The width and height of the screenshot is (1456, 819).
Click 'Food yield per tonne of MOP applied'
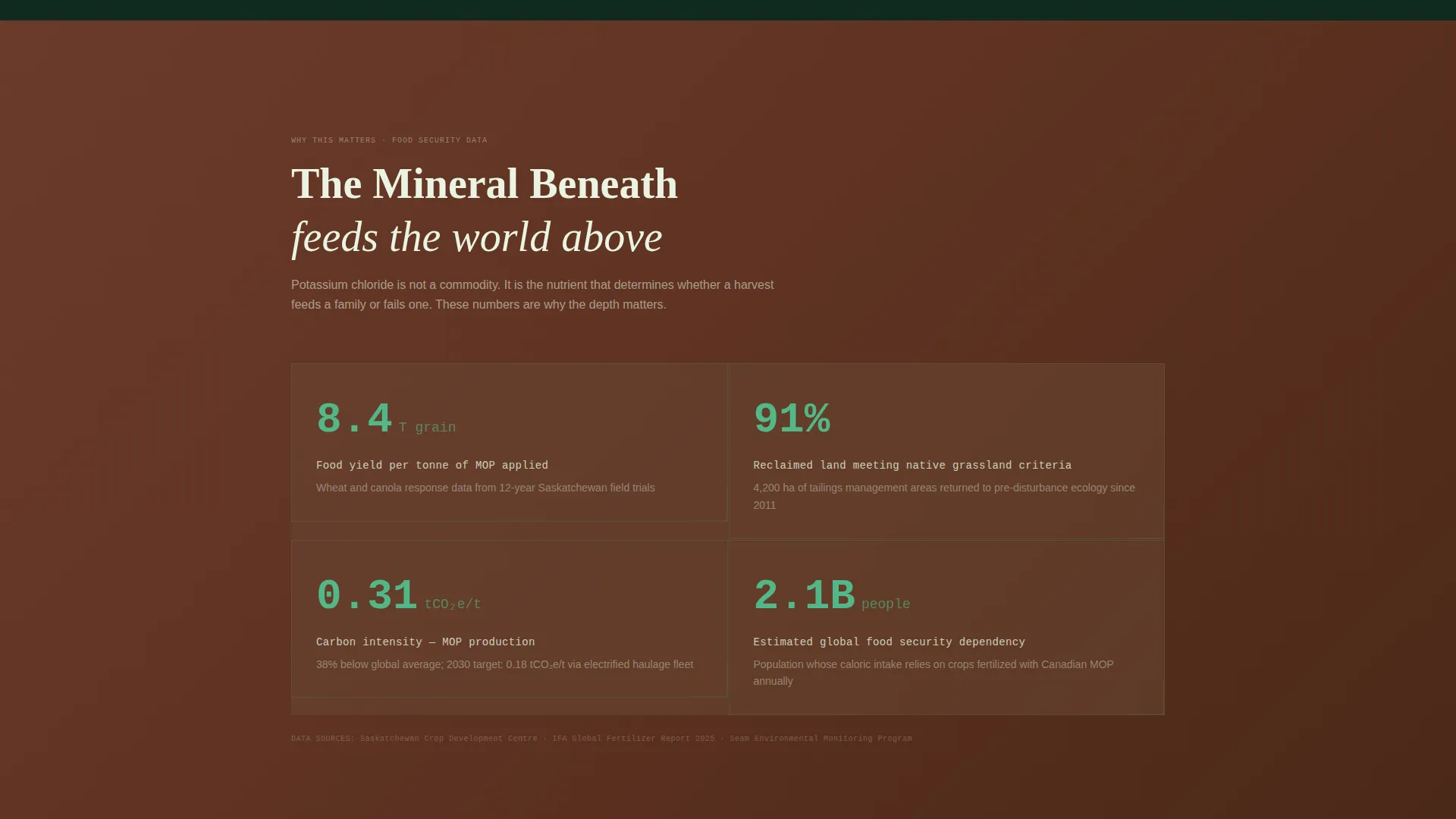tap(432, 465)
